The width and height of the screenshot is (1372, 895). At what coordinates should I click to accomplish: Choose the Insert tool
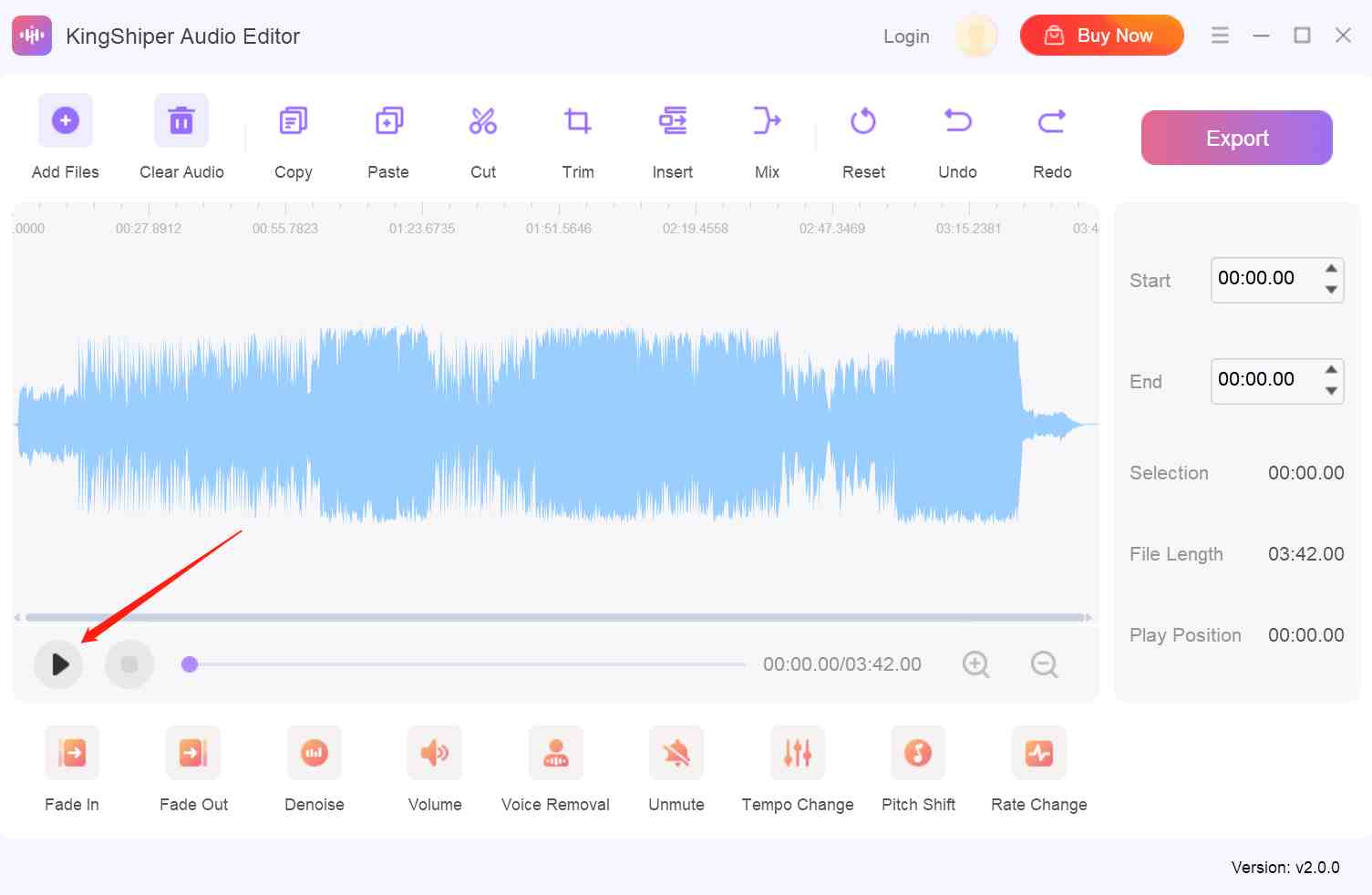673,120
